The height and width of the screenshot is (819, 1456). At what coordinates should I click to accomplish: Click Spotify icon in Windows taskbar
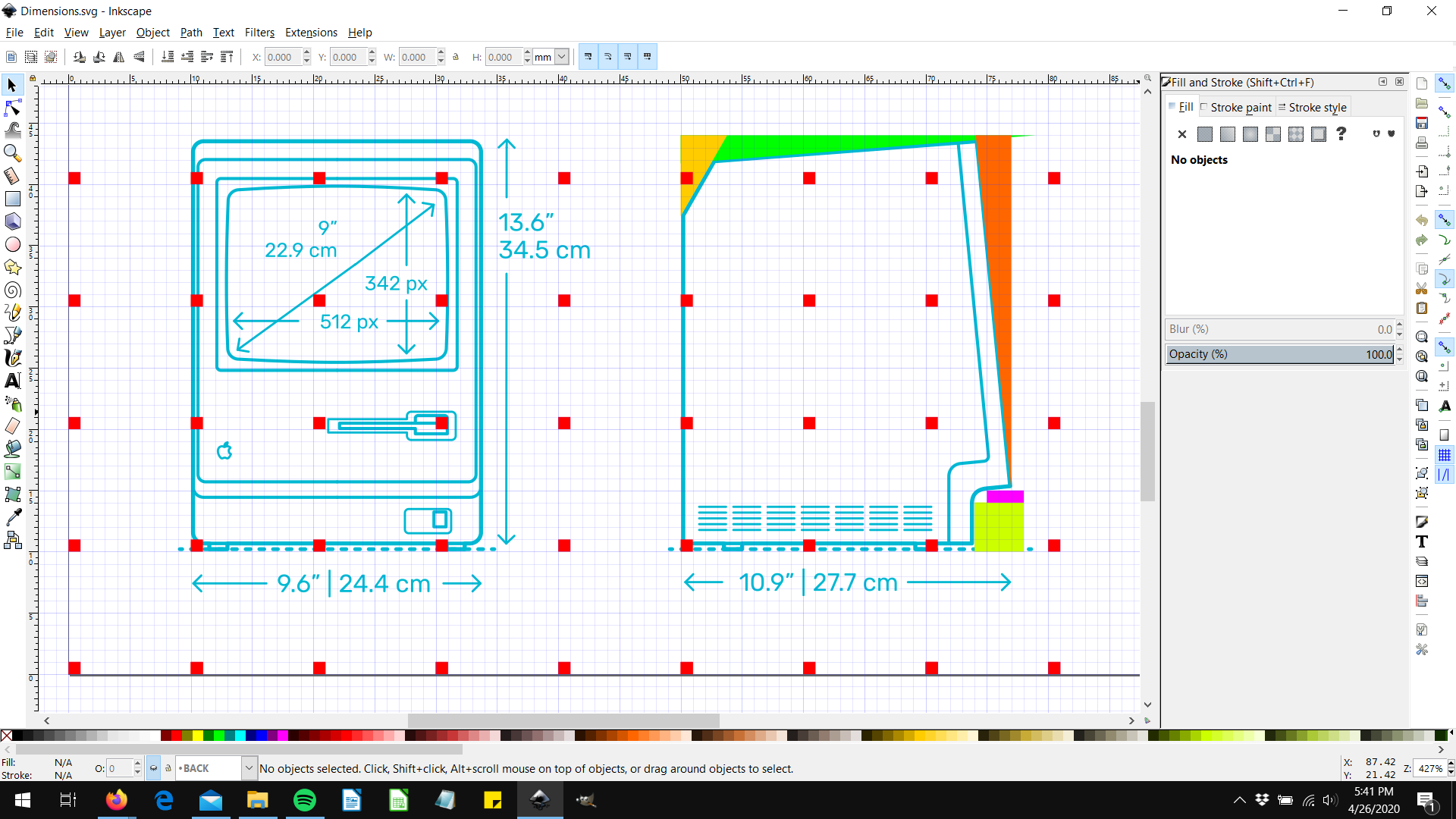(x=304, y=800)
